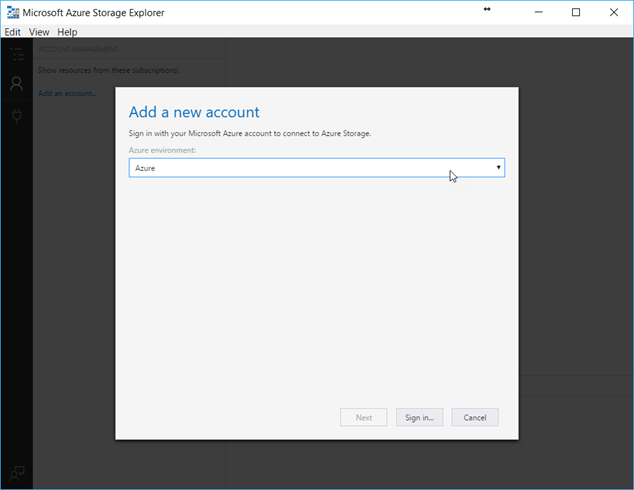Open the Explorer tree view sidebar icon
Screen dimensions: 634x490
[x=17, y=54]
